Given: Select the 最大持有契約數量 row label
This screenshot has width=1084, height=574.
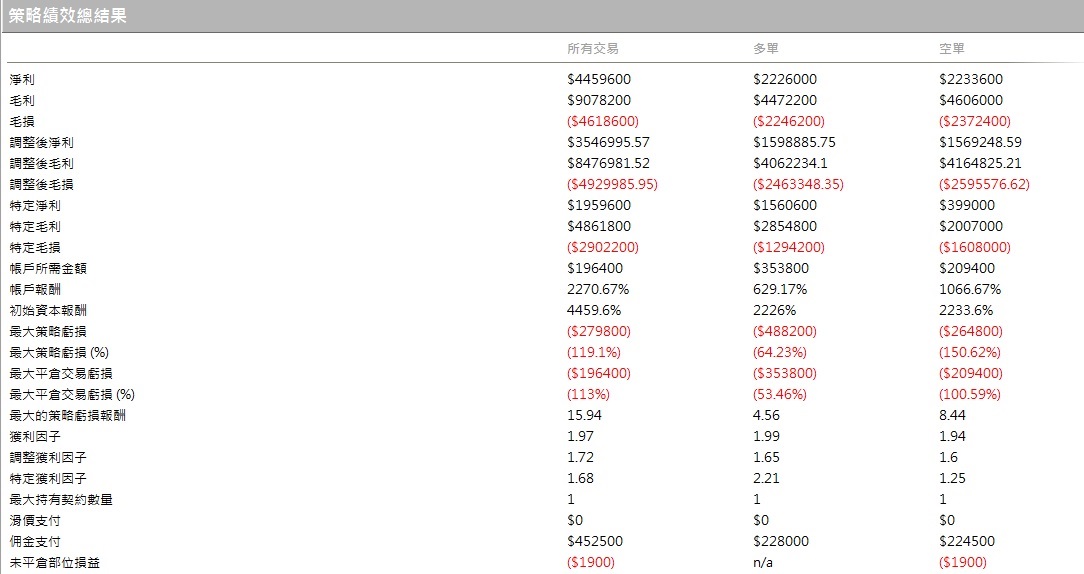Looking at the screenshot, I should [x=61, y=499].
